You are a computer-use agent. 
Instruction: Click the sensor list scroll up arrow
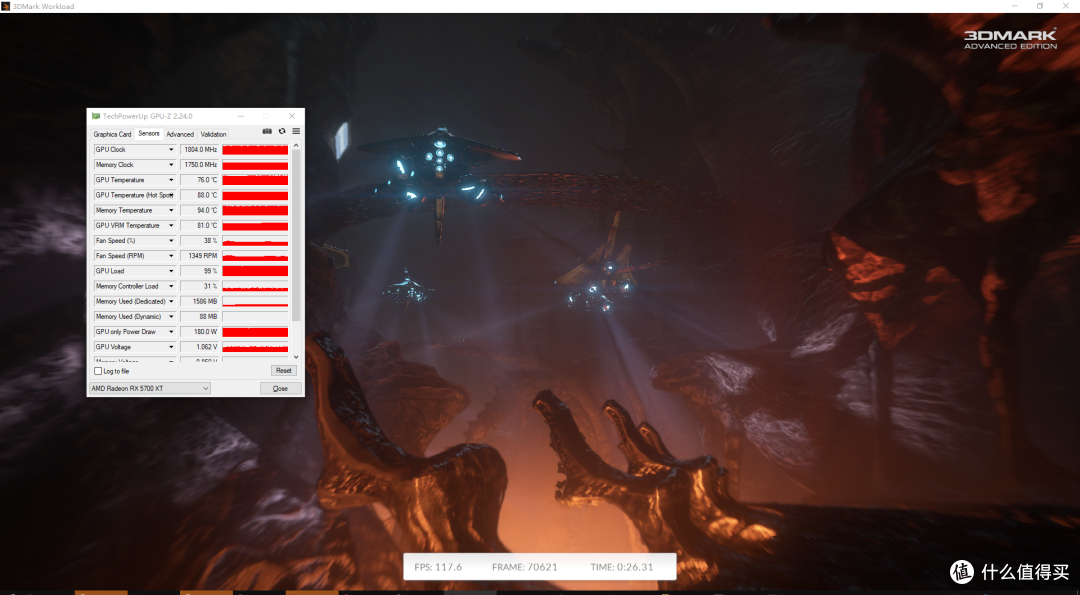click(x=296, y=145)
